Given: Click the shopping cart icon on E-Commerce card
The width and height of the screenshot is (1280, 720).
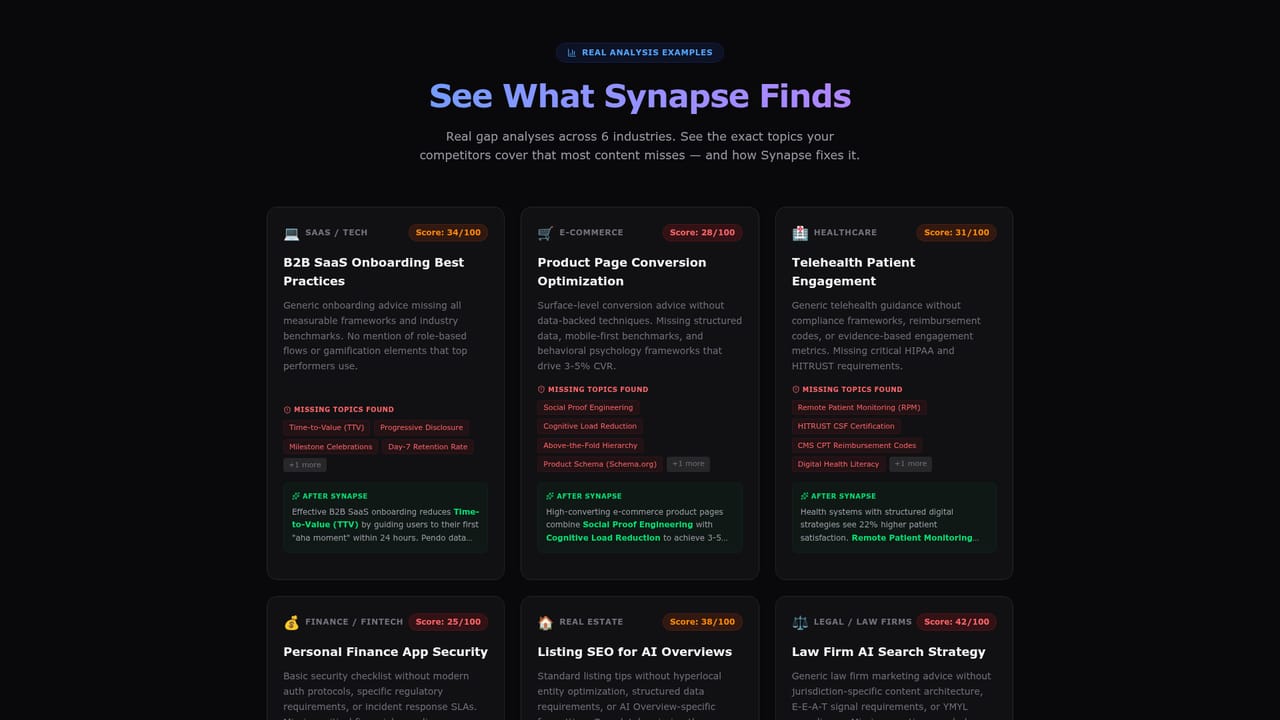Looking at the screenshot, I should pos(545,233).
